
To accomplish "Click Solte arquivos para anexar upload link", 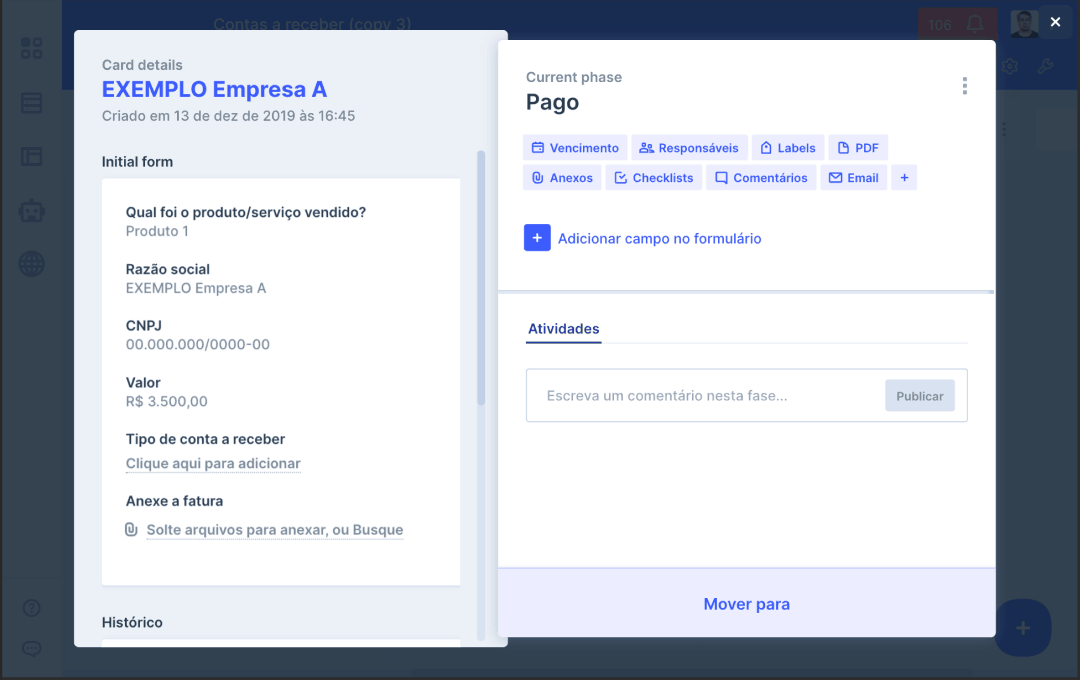I will (275, 530).
